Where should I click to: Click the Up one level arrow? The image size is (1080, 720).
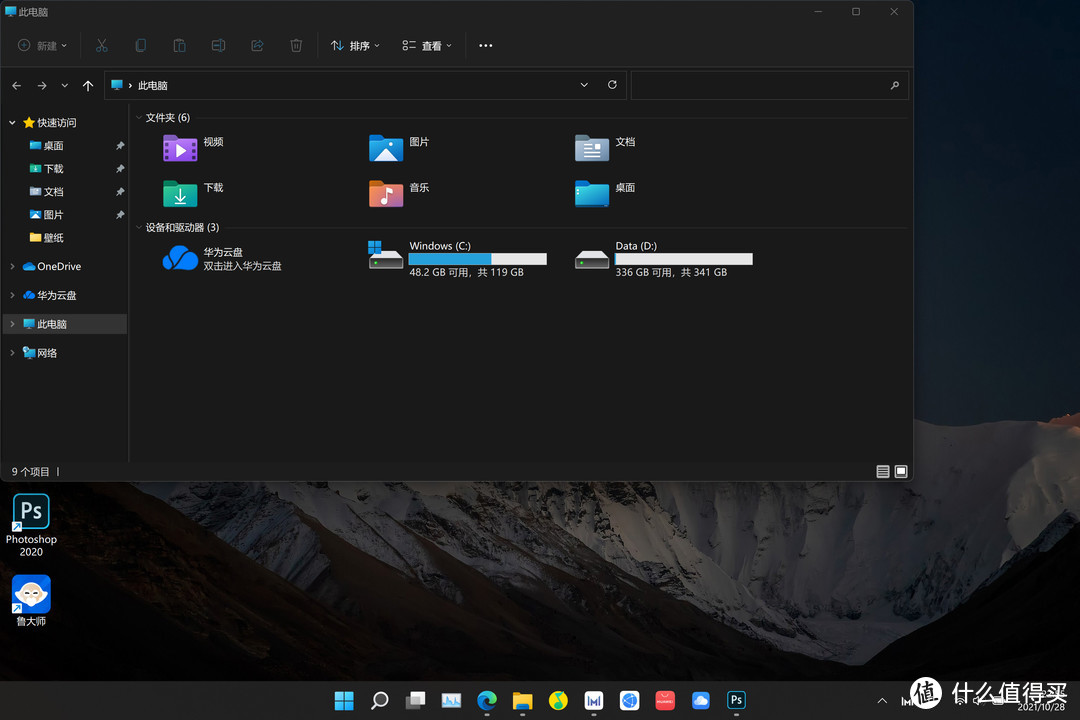coord(87,85)
